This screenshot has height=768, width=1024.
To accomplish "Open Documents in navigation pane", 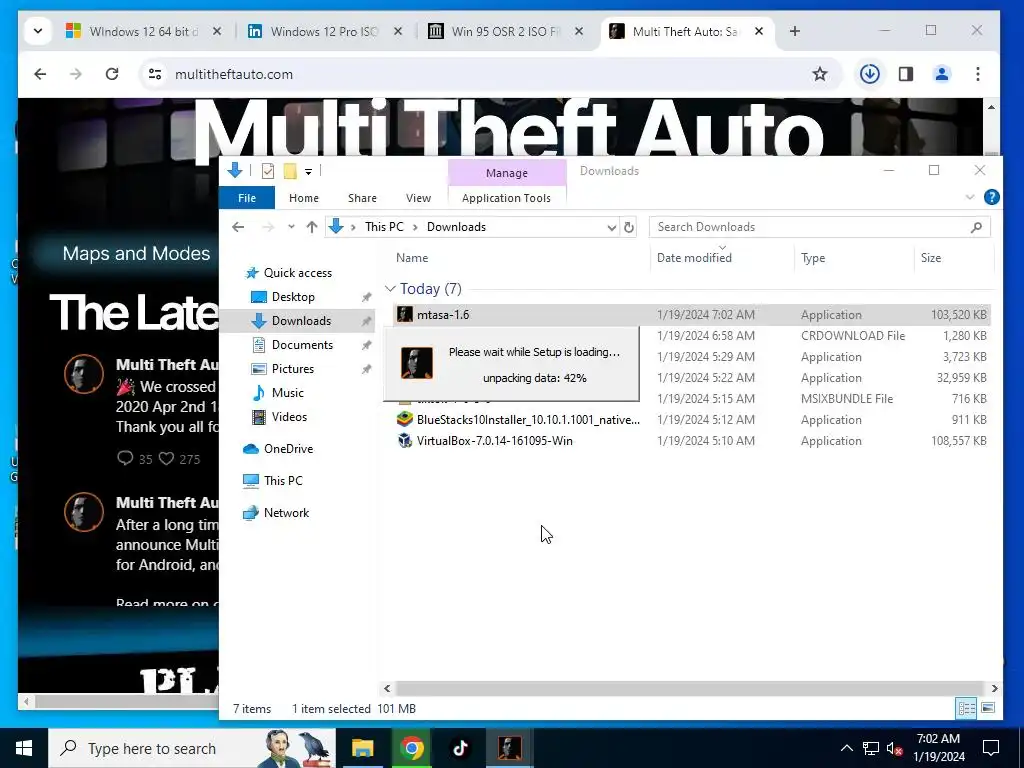I will tap(302, 345).
